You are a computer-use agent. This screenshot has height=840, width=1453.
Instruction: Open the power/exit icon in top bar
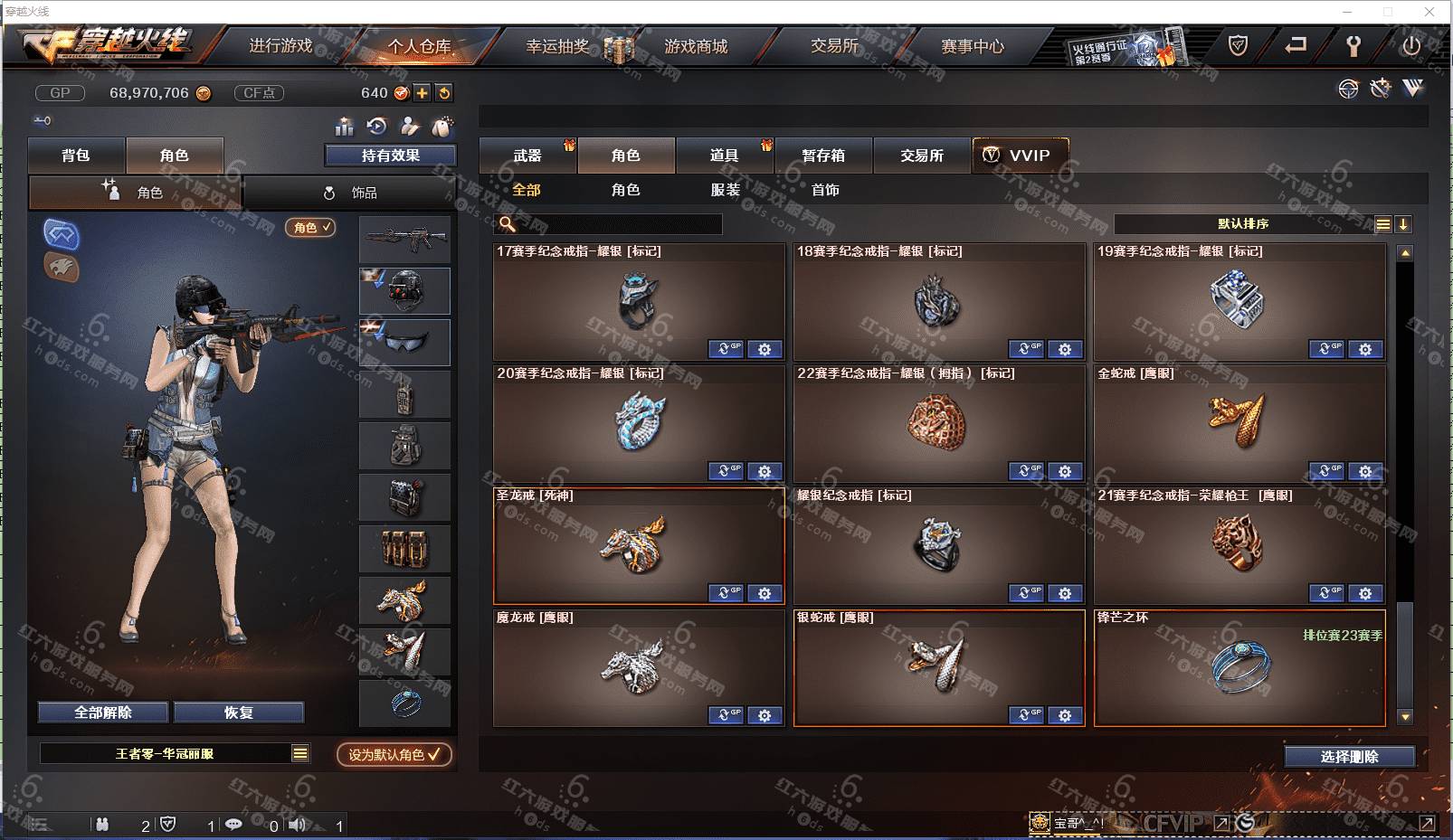[1410, 45]
